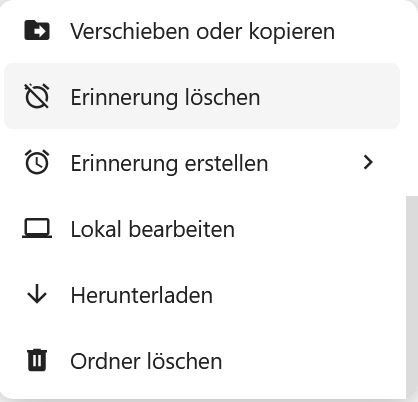This screenshot has height=402, width=418.
Task: Set a new reminder via the Erinnerung erstellen row
Action: point(202,162)
